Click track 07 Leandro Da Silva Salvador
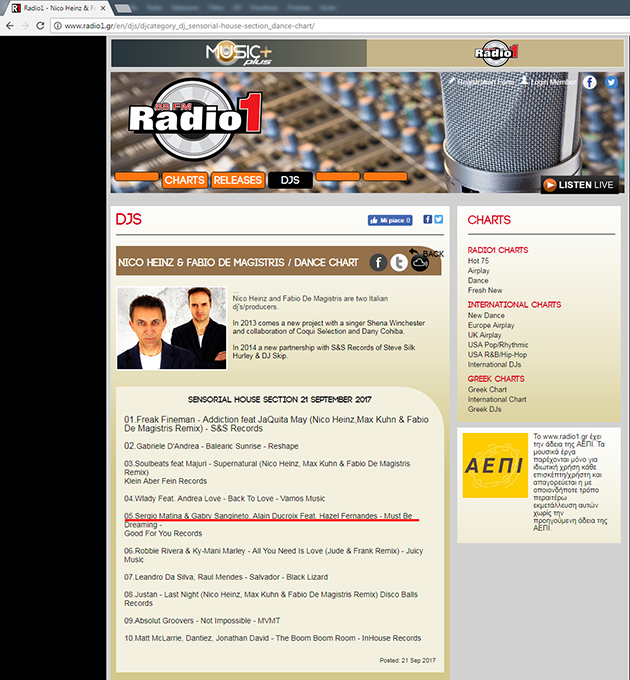 226,577
